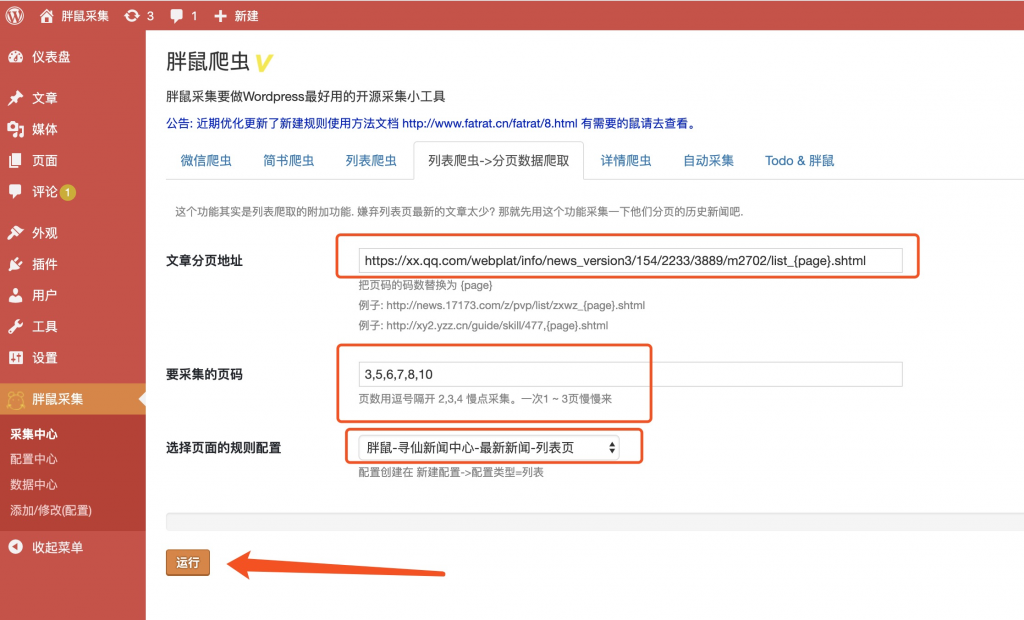This screenshot has height=620, width=1024.
Task: Switch to the 简书爬虫 tab
Action: [288, 161]
